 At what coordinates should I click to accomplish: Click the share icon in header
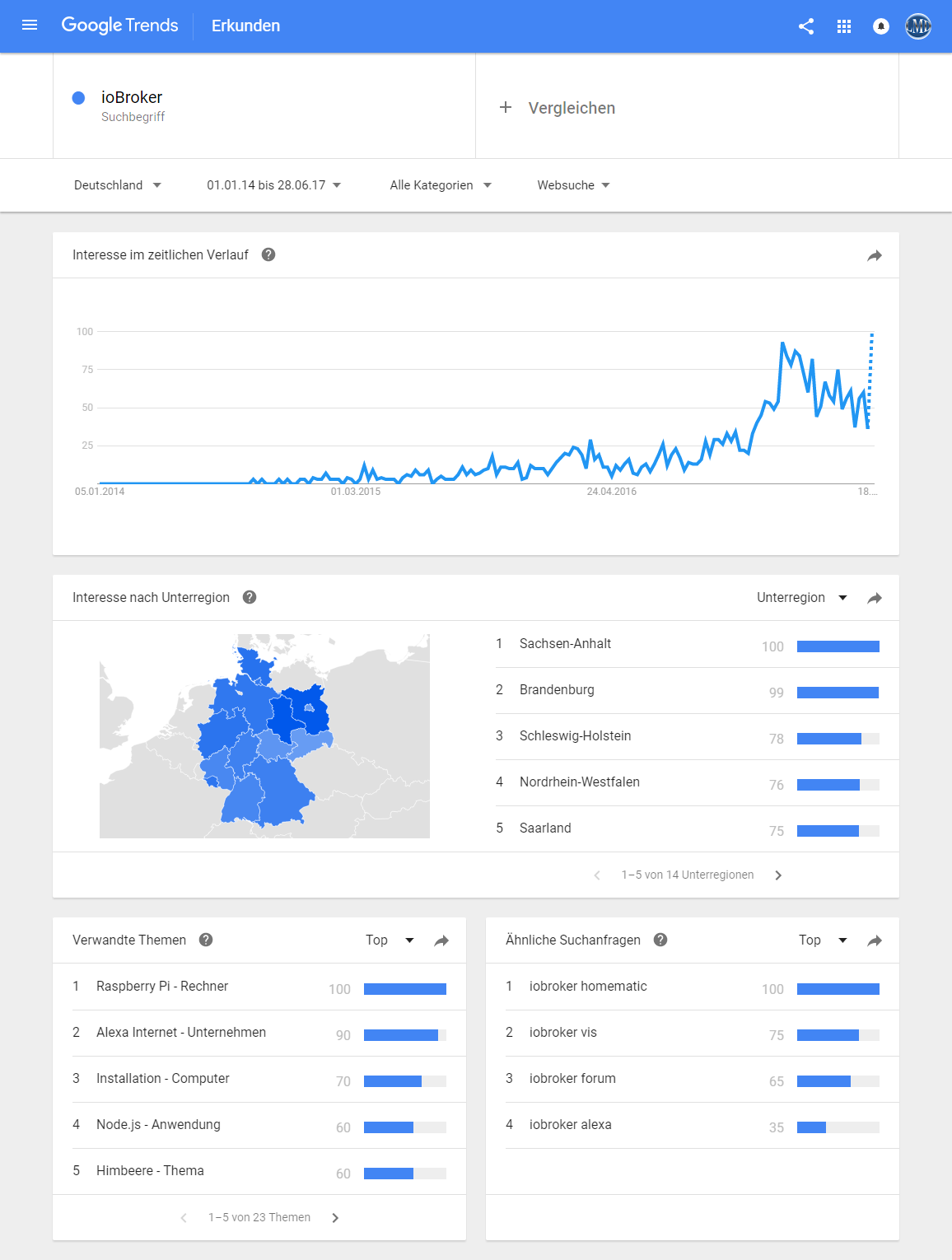tap(806, 26)
